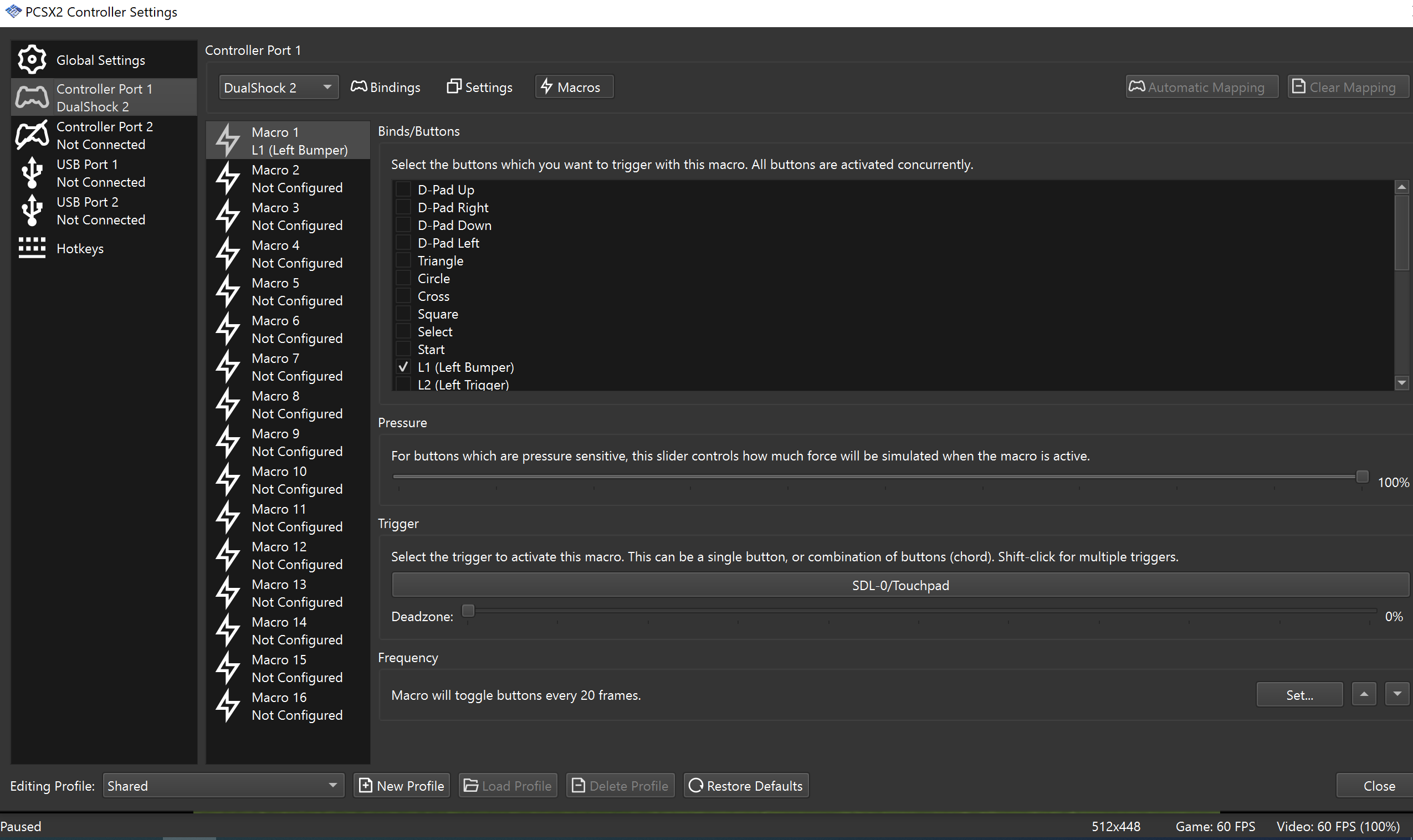Open Hotkeys using the keyboard grid icon
Screen dimensions: 1413x840
click(32, 248)
